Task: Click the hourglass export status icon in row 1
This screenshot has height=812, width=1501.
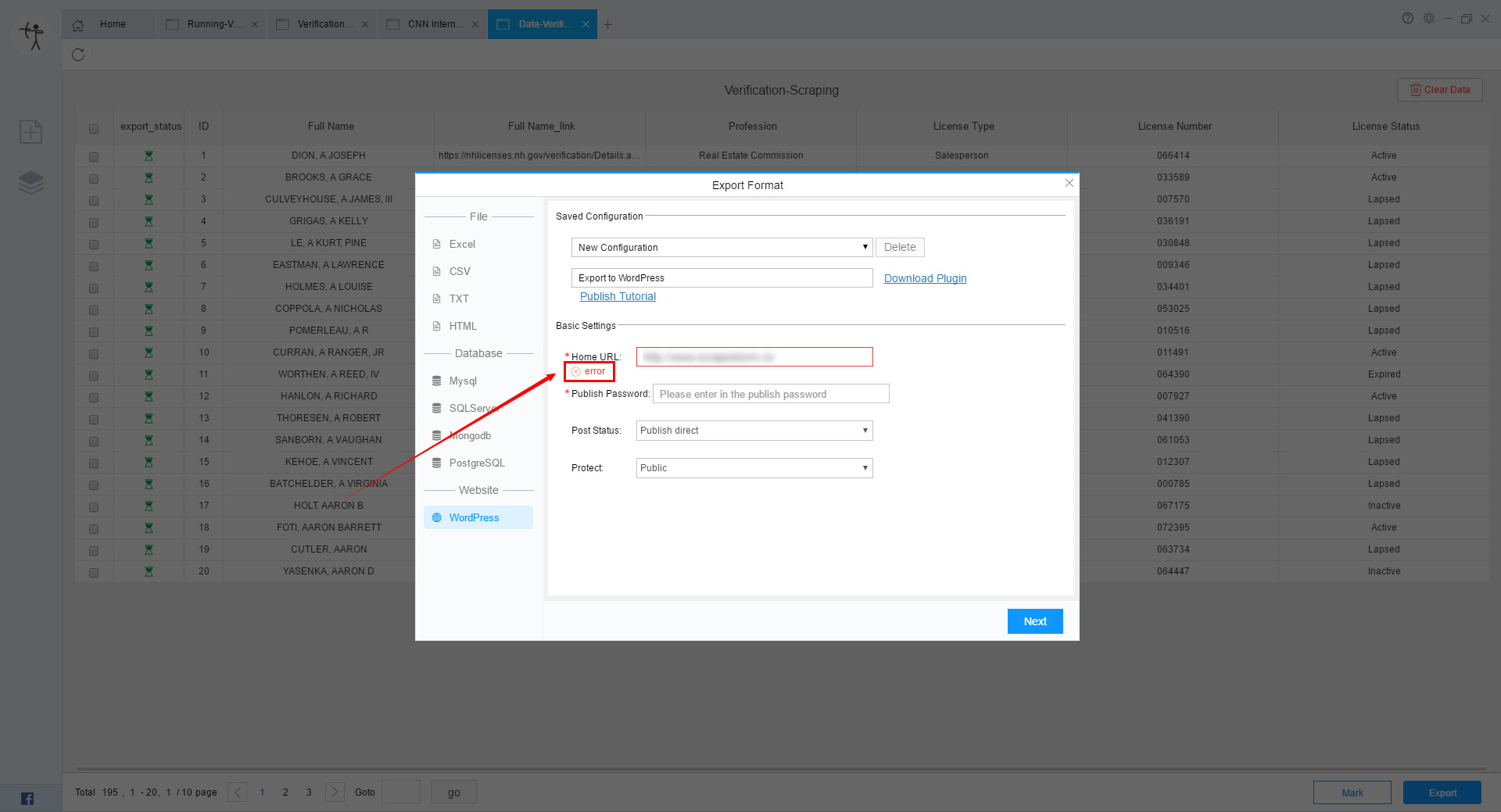Action: tap(149, 156)
